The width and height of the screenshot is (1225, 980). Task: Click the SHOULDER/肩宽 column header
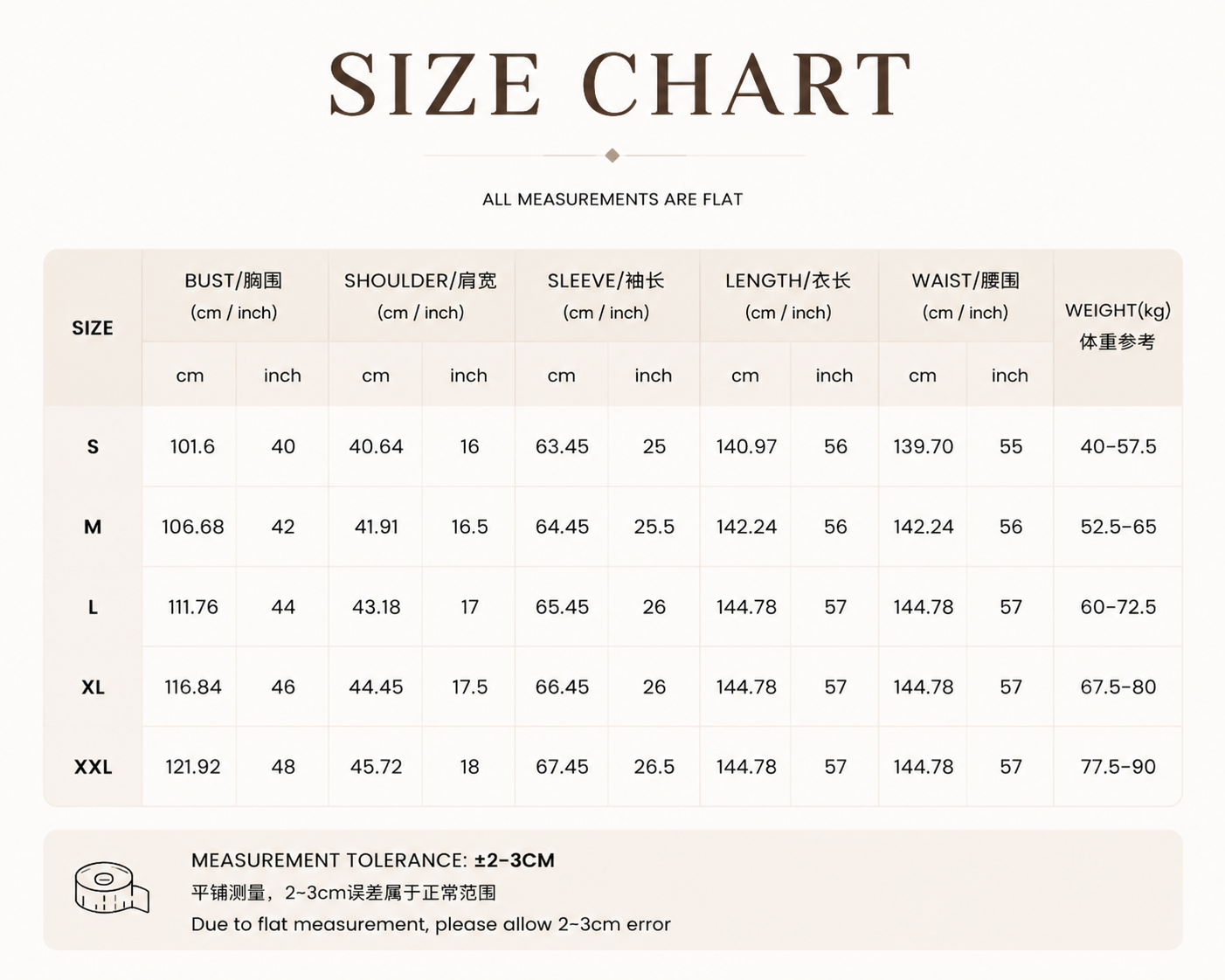click(421, 296)
